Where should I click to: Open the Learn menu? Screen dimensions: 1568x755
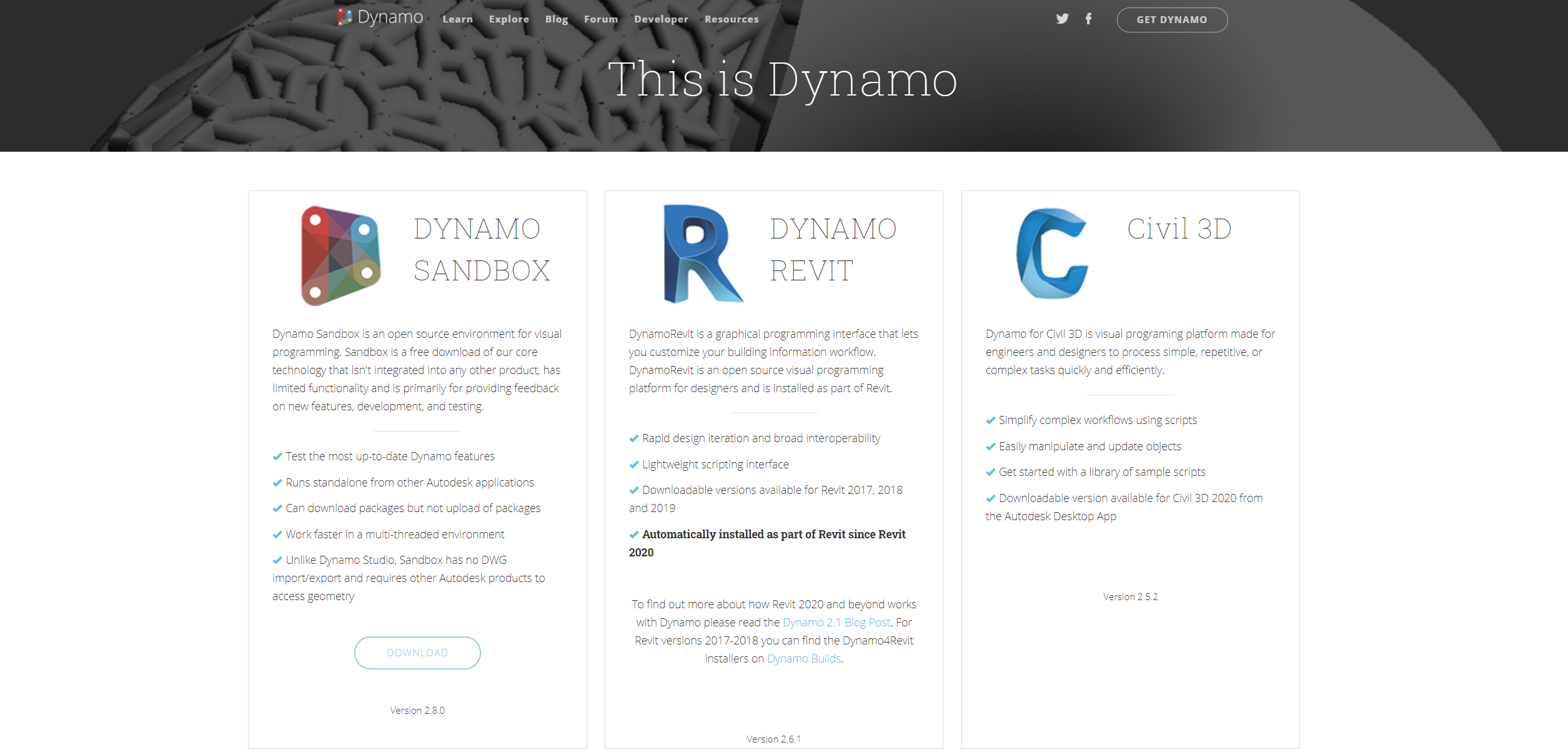[x=457, y=19]
